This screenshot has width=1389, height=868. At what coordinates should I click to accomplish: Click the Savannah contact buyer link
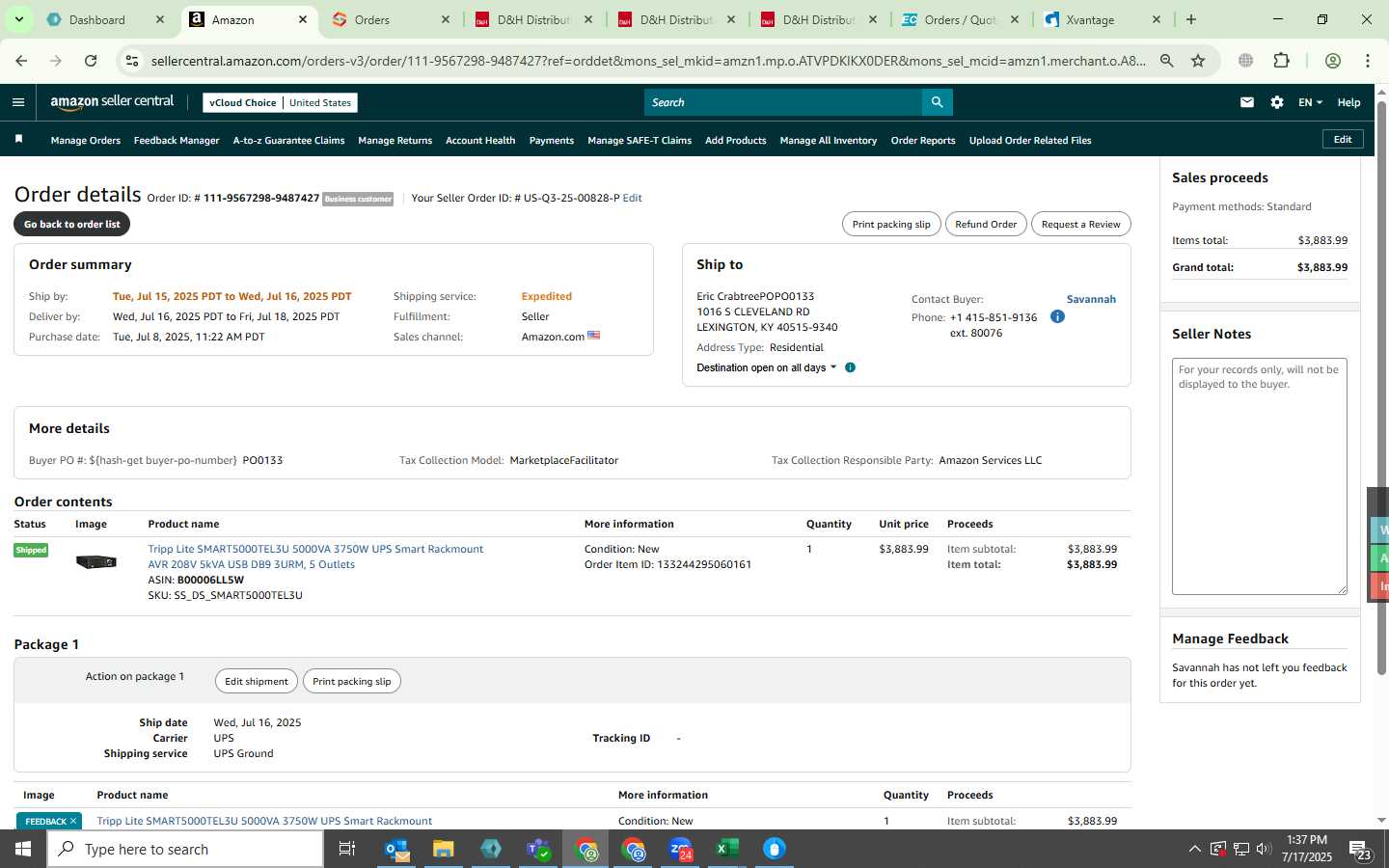point(1091,299)
